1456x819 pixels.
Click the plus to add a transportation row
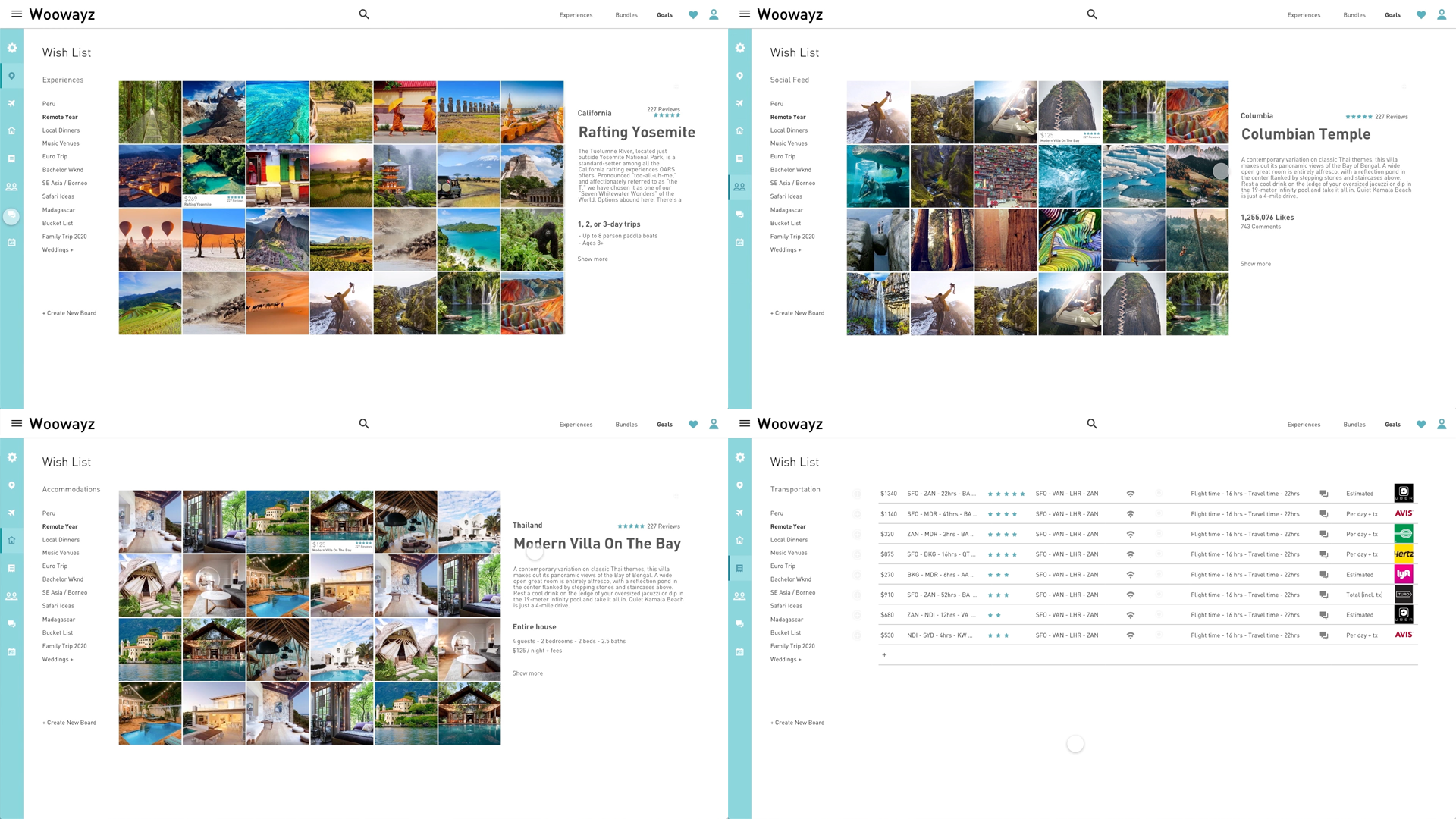point(884,654)
